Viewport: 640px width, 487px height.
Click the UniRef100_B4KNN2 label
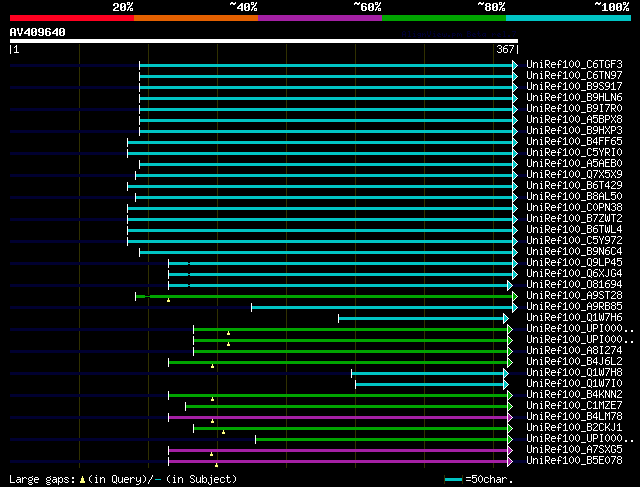click(x=574, y=395)
